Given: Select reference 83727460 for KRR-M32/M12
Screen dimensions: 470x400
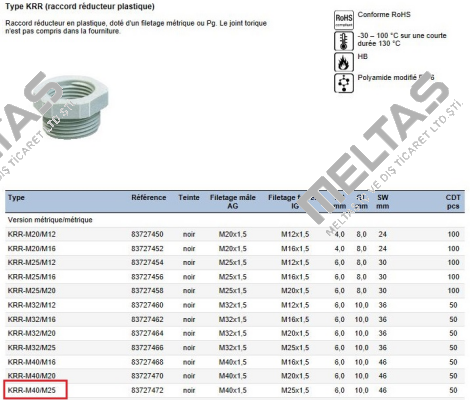Looking at the screenshot, I should click(x=147, y=305).
